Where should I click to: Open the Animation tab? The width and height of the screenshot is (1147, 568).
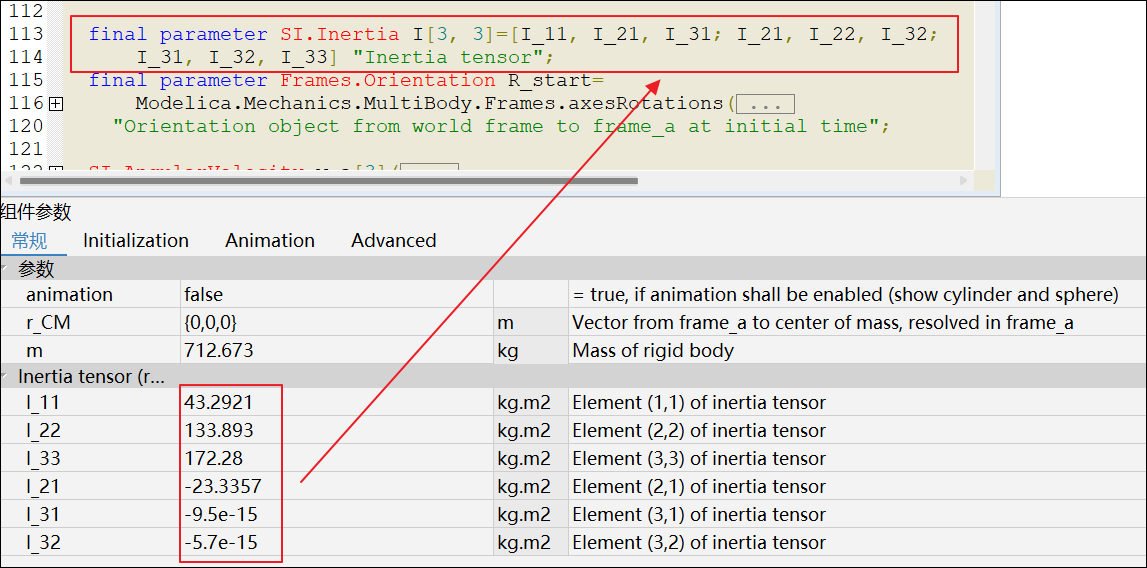click(270, 241)
